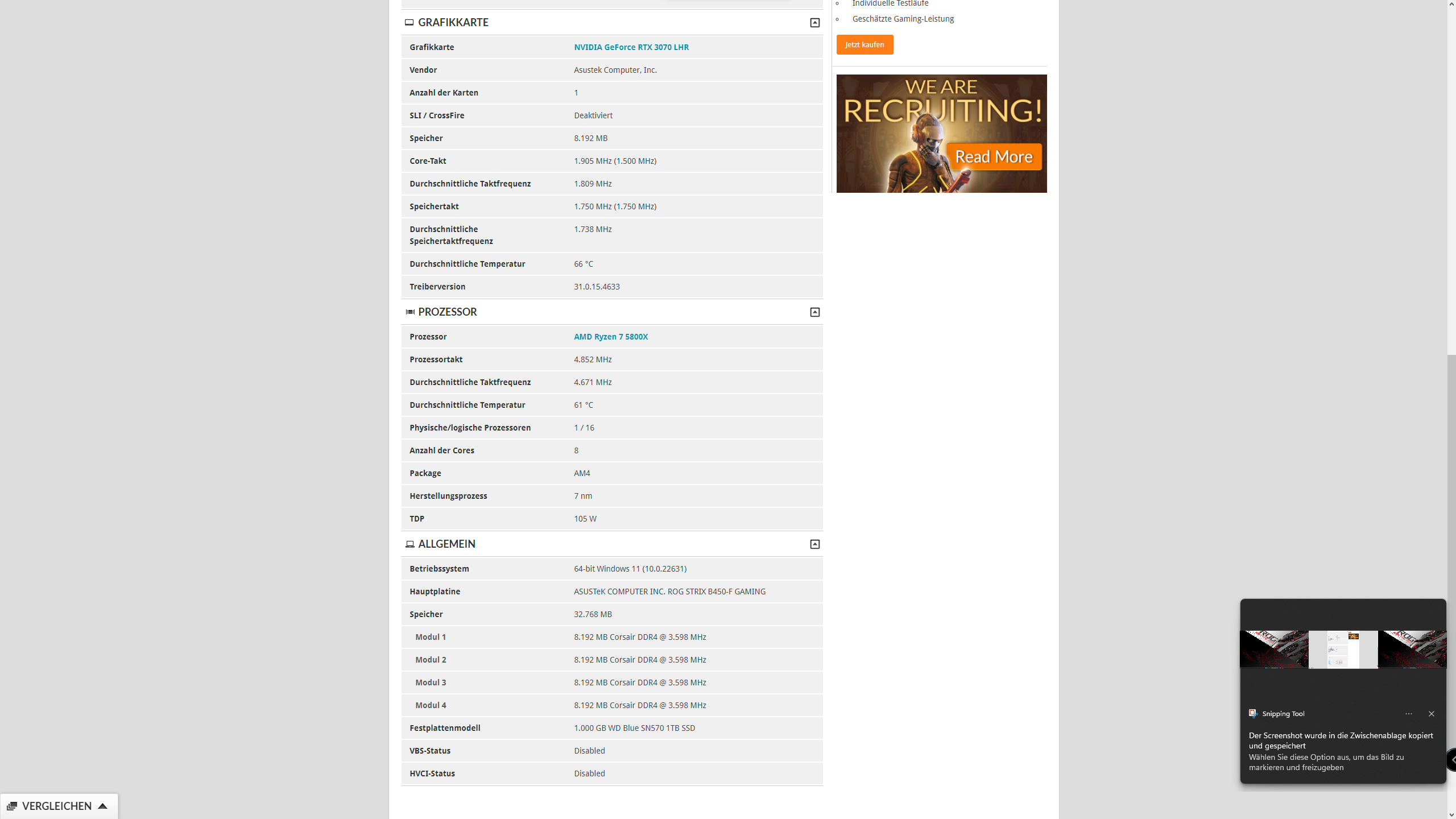The width and height of the screenshot is (1456, 819).
Task: Open NVIDIA GeForce RTX 3070 LHR link
Action: [631, 47]
